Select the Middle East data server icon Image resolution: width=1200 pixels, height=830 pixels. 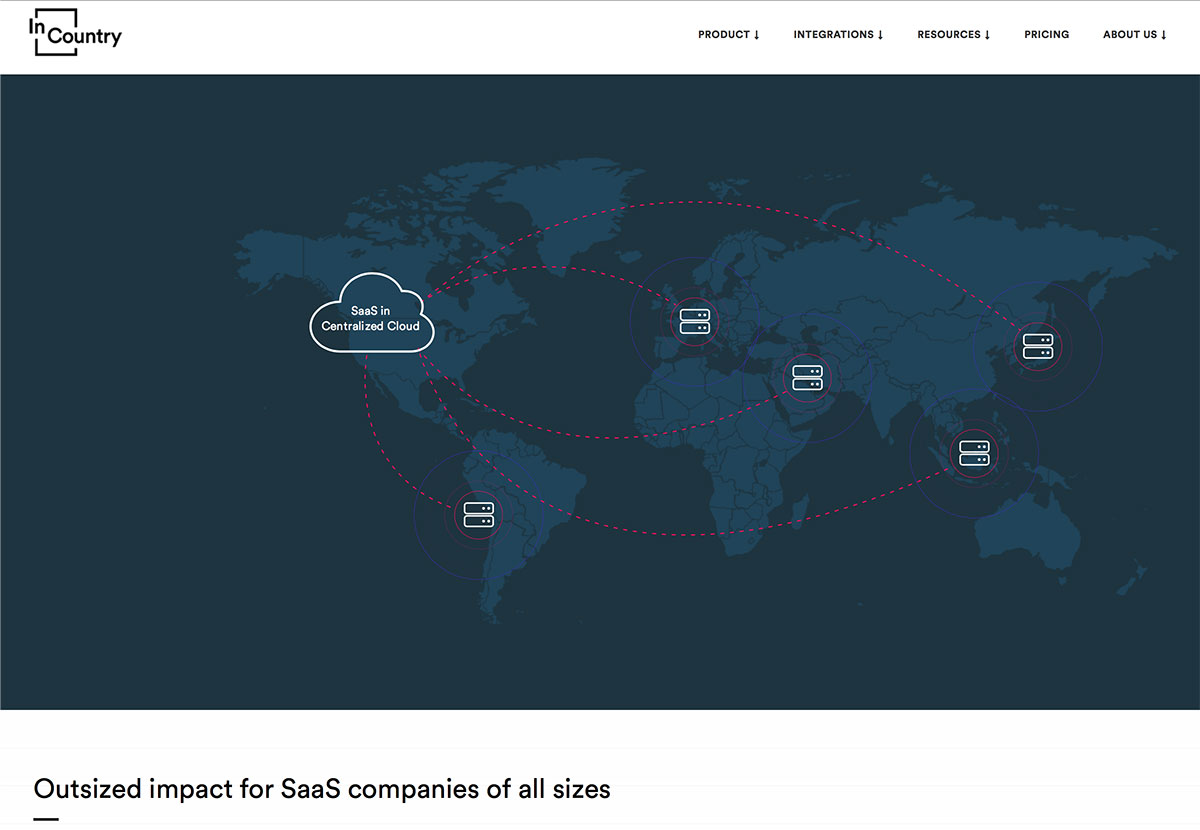tap(806, 378)
